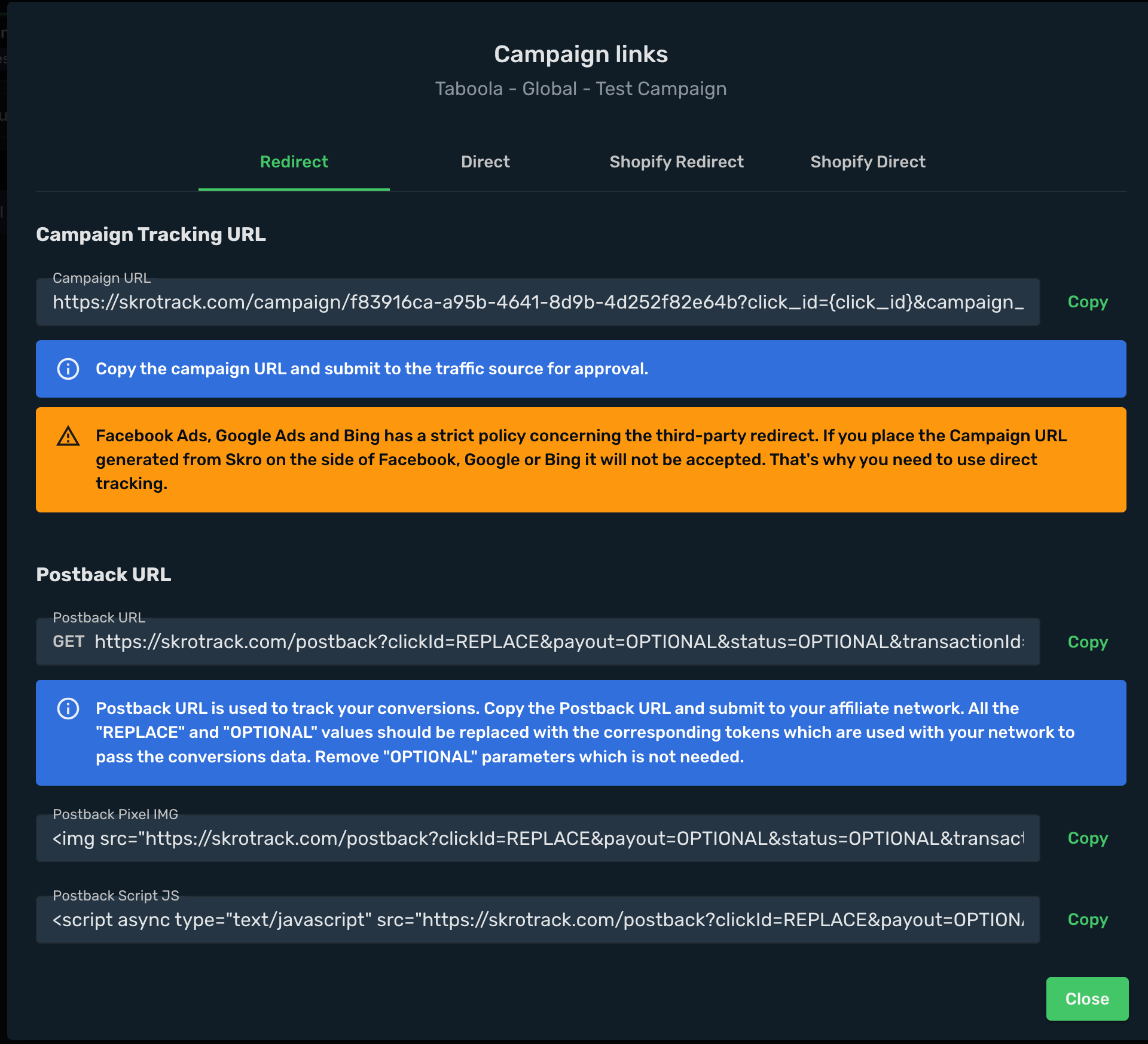Image resolution: width=1148 pixels, height=1044 pixels.
Task: Go to the Shopify Direct tab
Action: pos(868,161)
